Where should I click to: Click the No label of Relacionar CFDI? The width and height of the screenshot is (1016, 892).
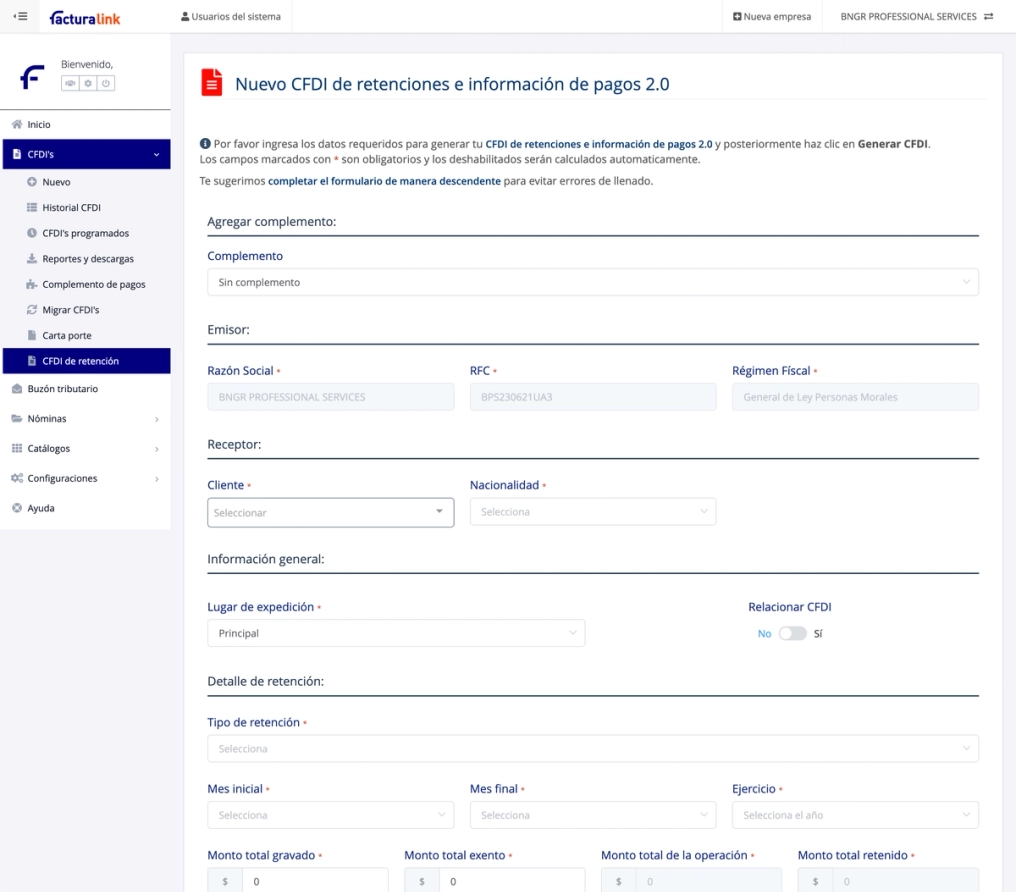pyautogui.click(x=765, y=634)
